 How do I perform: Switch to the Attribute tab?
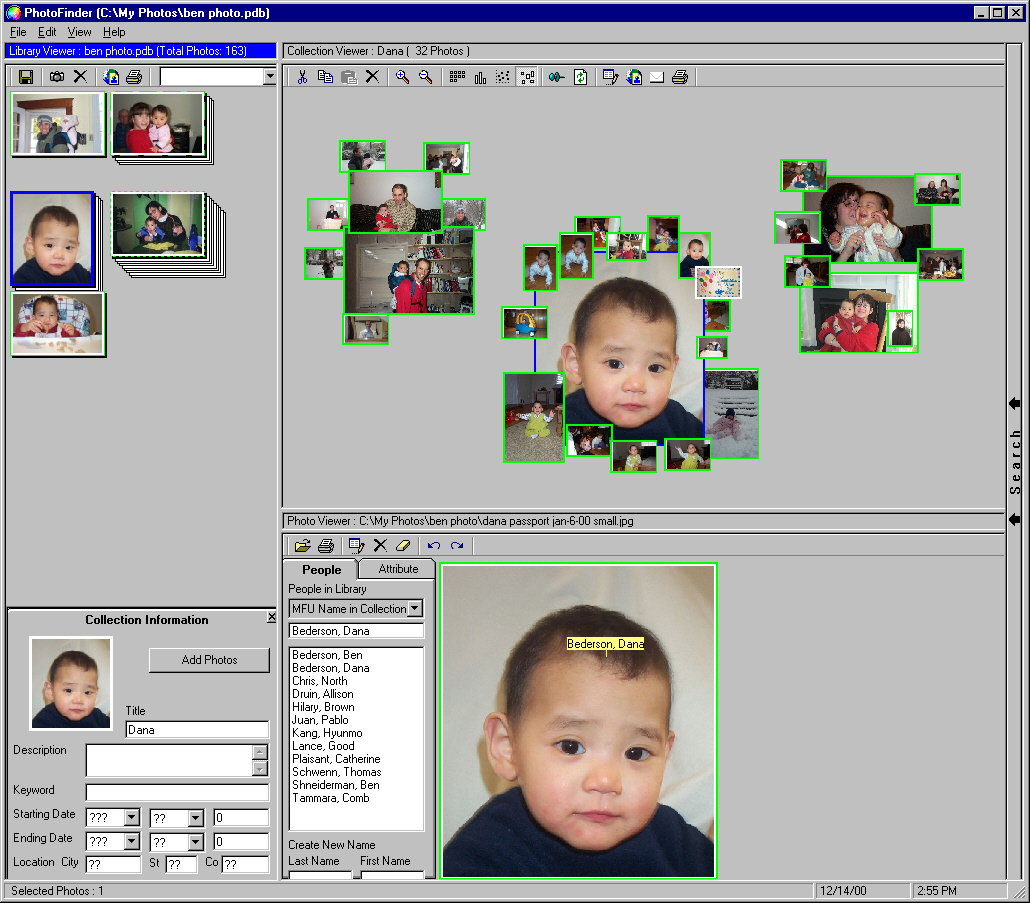pos(398,569)
